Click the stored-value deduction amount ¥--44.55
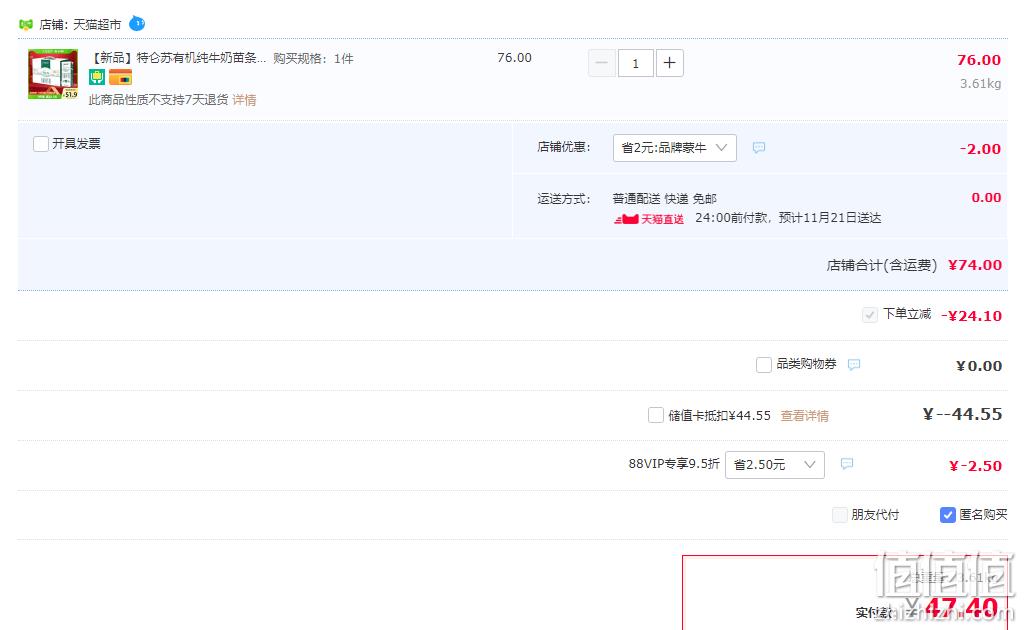 tap(962, 415)
